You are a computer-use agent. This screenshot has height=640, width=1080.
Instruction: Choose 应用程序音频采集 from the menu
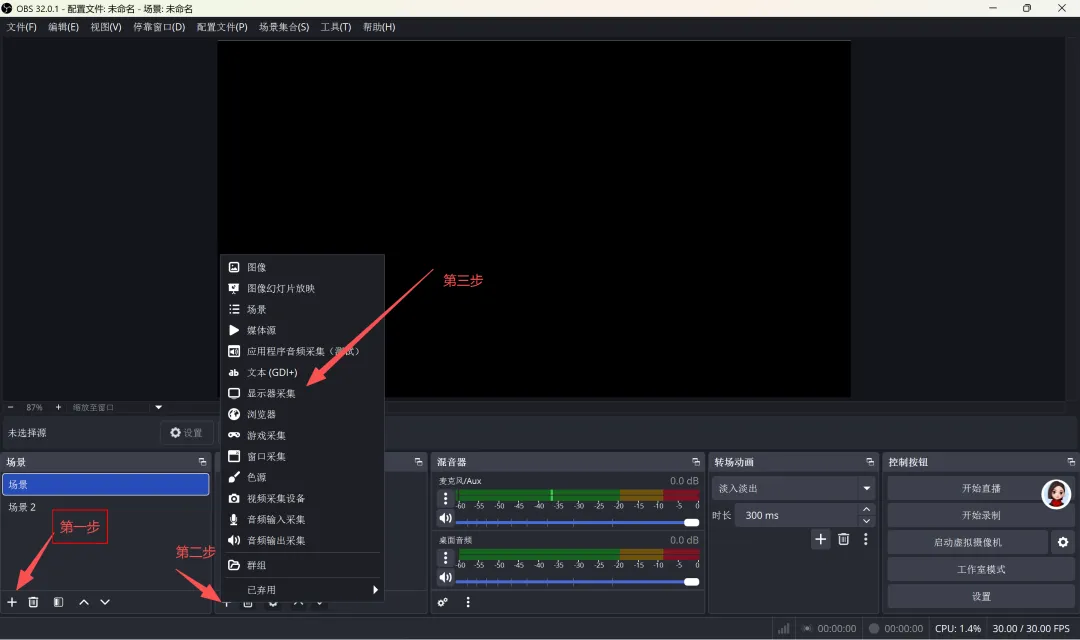tap(302, 351)
